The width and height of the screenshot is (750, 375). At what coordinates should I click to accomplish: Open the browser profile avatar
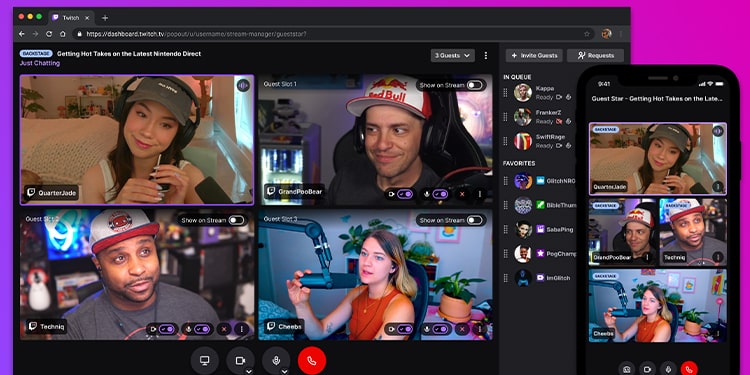[x=607, y=34]
